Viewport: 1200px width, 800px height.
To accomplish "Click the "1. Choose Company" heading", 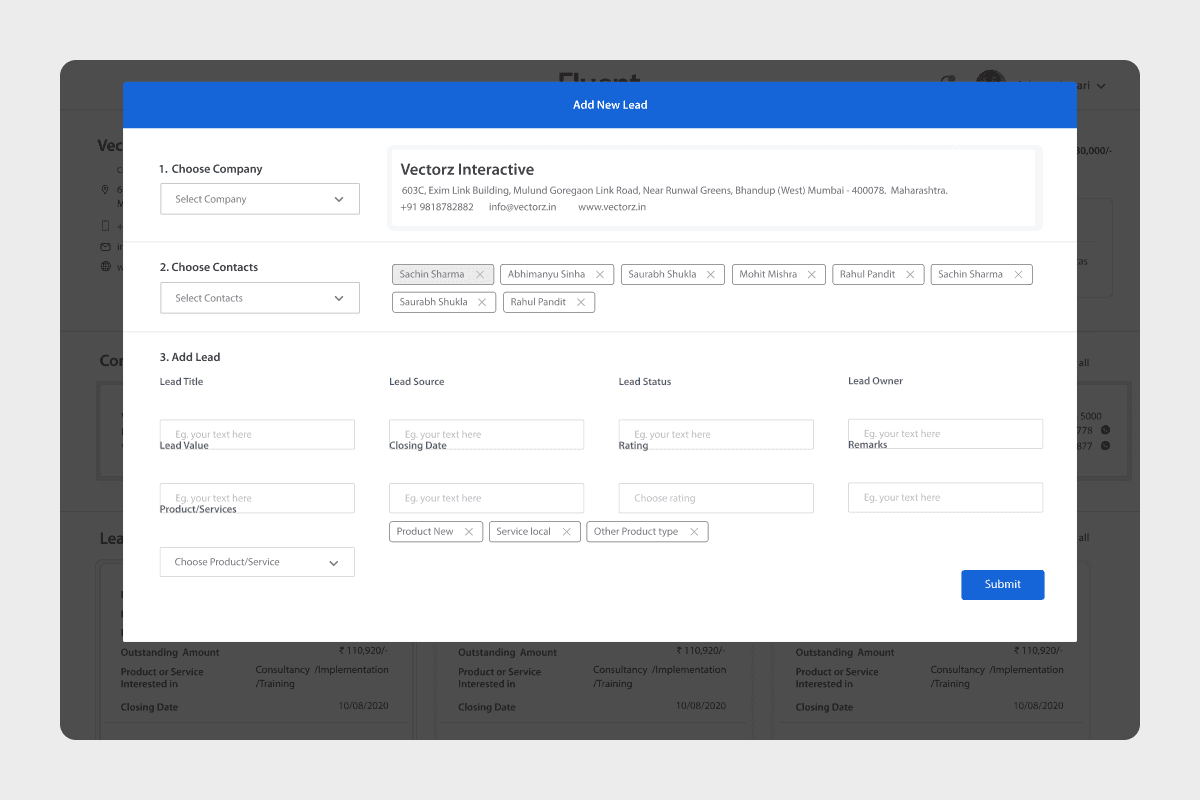I will coord(211,169).
